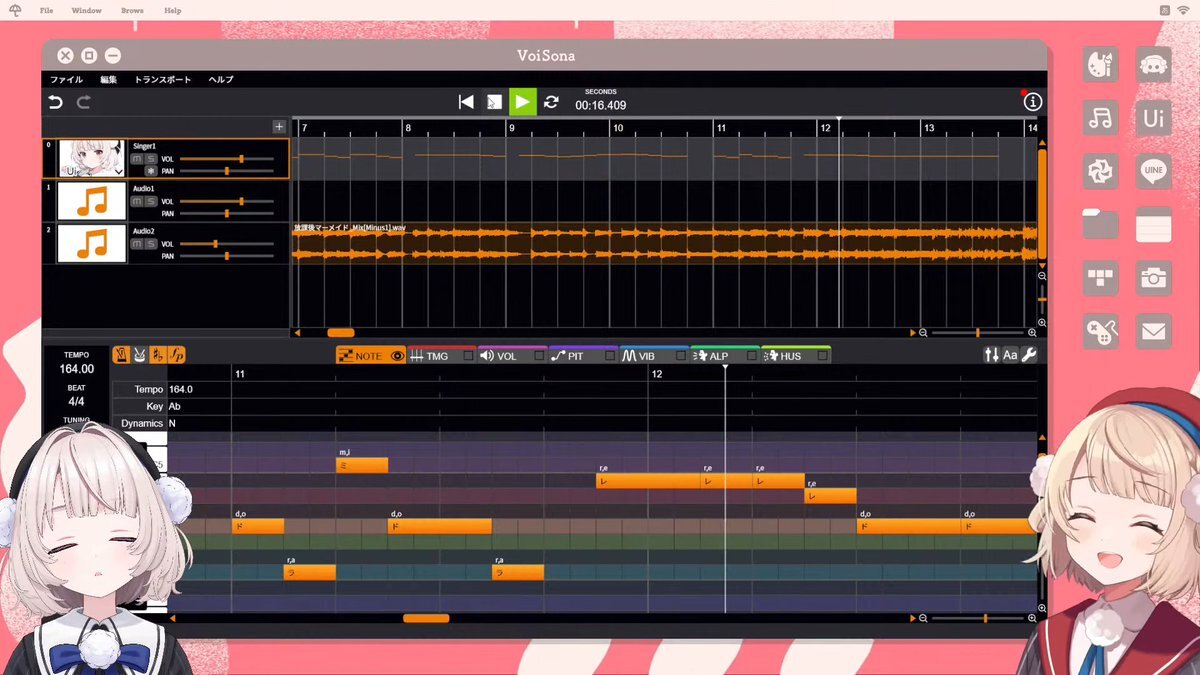The width and height of the screenshot is (1200, 675).
Task: Enable the VIB display checkbox
Action: pyautogui.click(x=681, y=356)
